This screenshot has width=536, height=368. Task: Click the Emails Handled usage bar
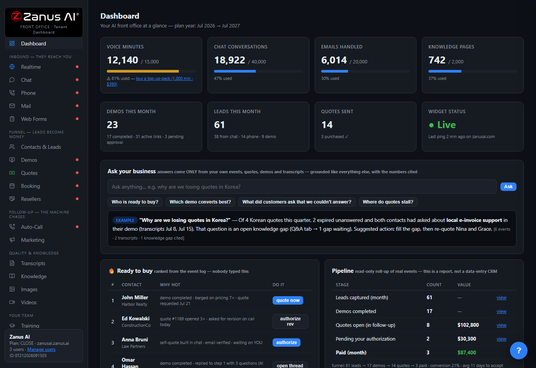[x=365, y=71]
